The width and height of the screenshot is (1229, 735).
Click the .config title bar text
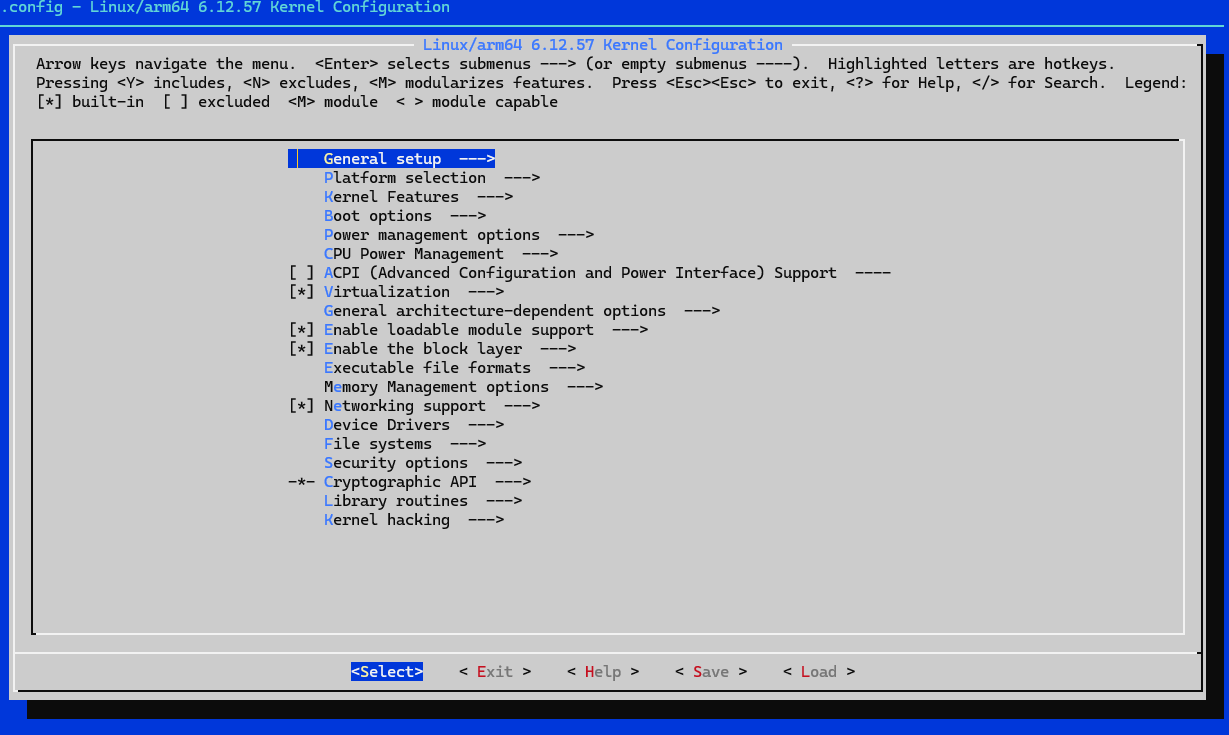click(225, 8)
